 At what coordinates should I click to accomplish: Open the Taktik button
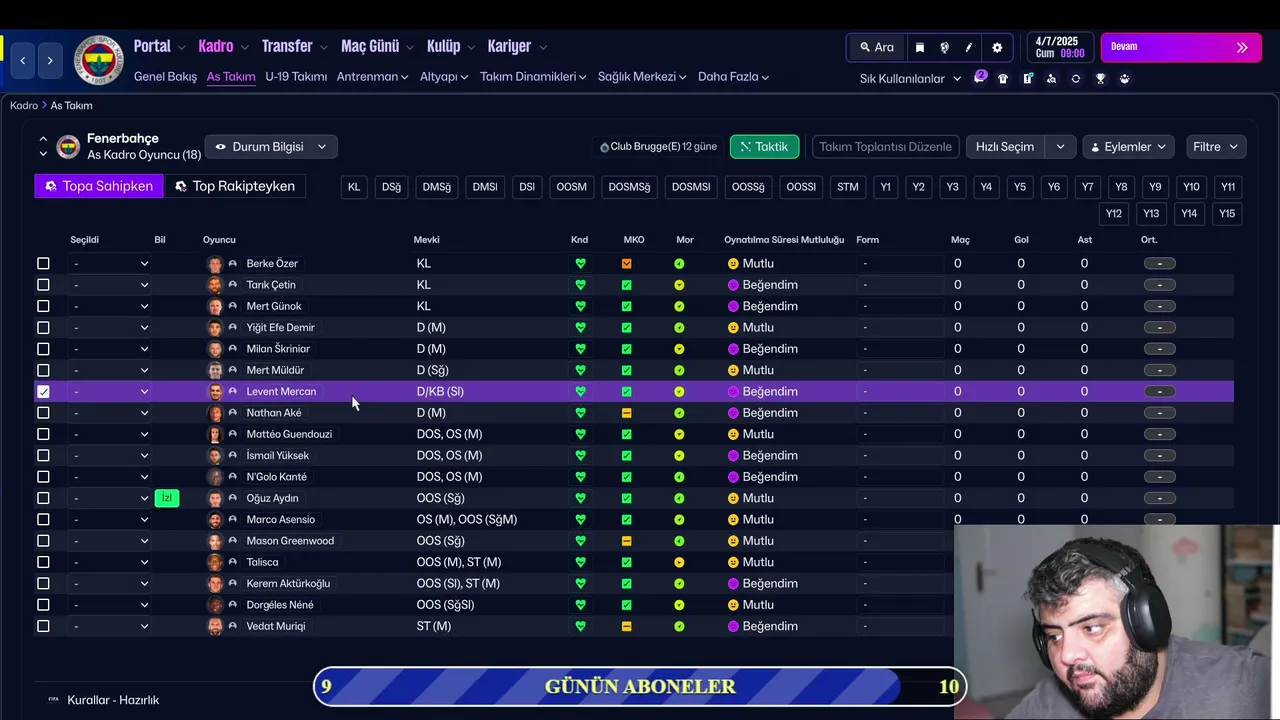click(x=764, y=147)
